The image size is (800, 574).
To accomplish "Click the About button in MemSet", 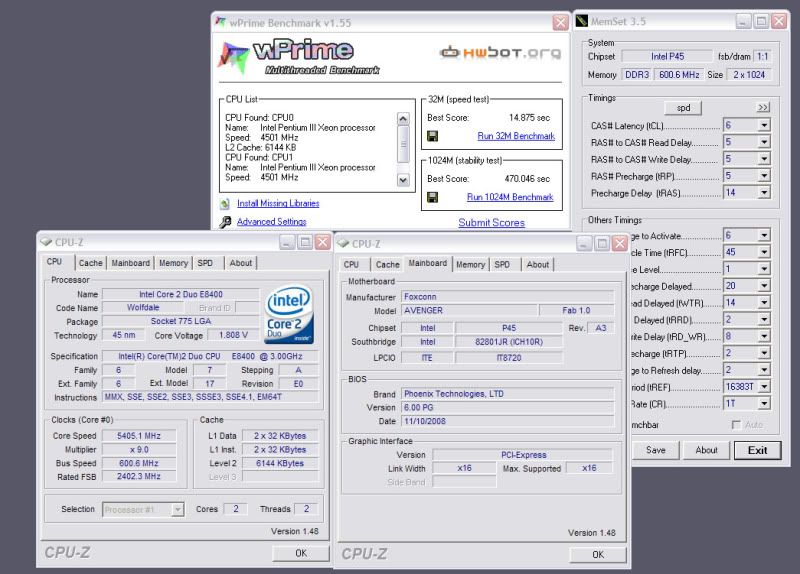I will coord(706,450).
